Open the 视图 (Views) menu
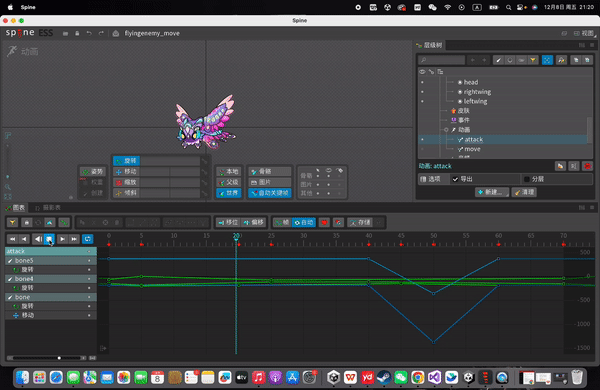600x390 pixels. (x=584, y=34)
